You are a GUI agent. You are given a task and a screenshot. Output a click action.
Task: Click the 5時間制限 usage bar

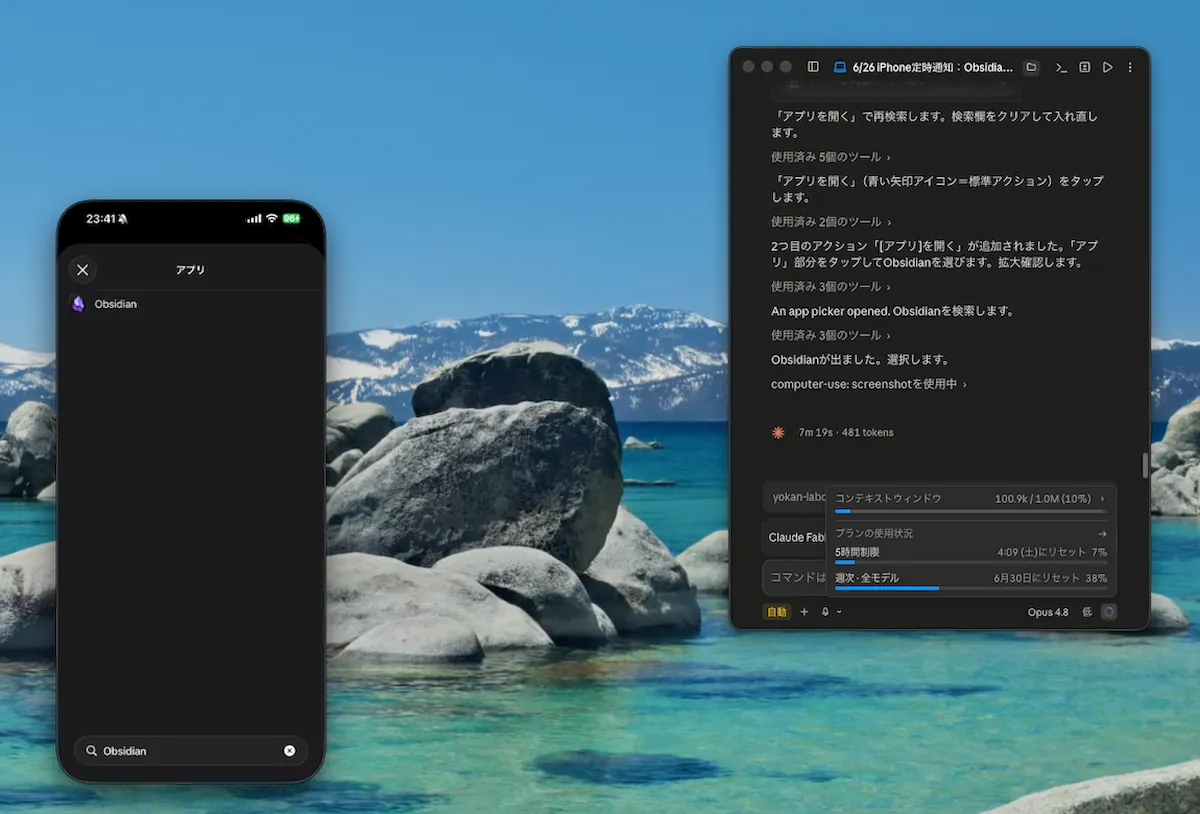click(970, 562)
